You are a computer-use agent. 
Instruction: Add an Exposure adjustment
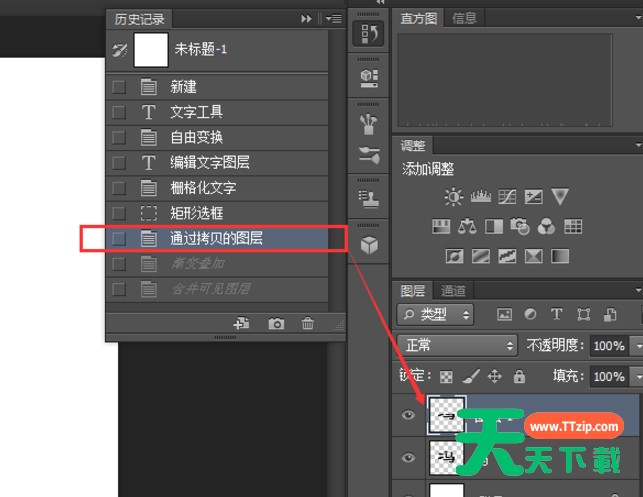(534, 197)
